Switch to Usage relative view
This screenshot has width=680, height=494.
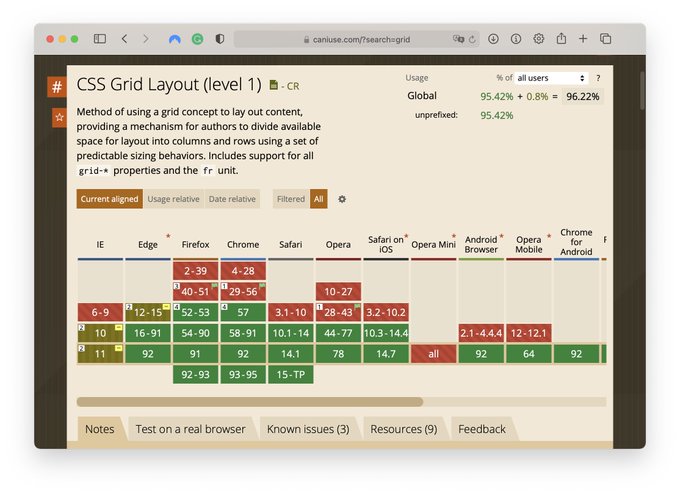[x=173, y=199]
